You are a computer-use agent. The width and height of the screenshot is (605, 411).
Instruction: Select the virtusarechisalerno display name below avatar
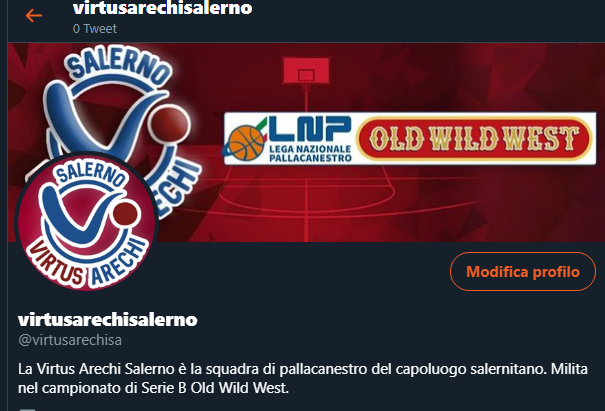point(108,320)
